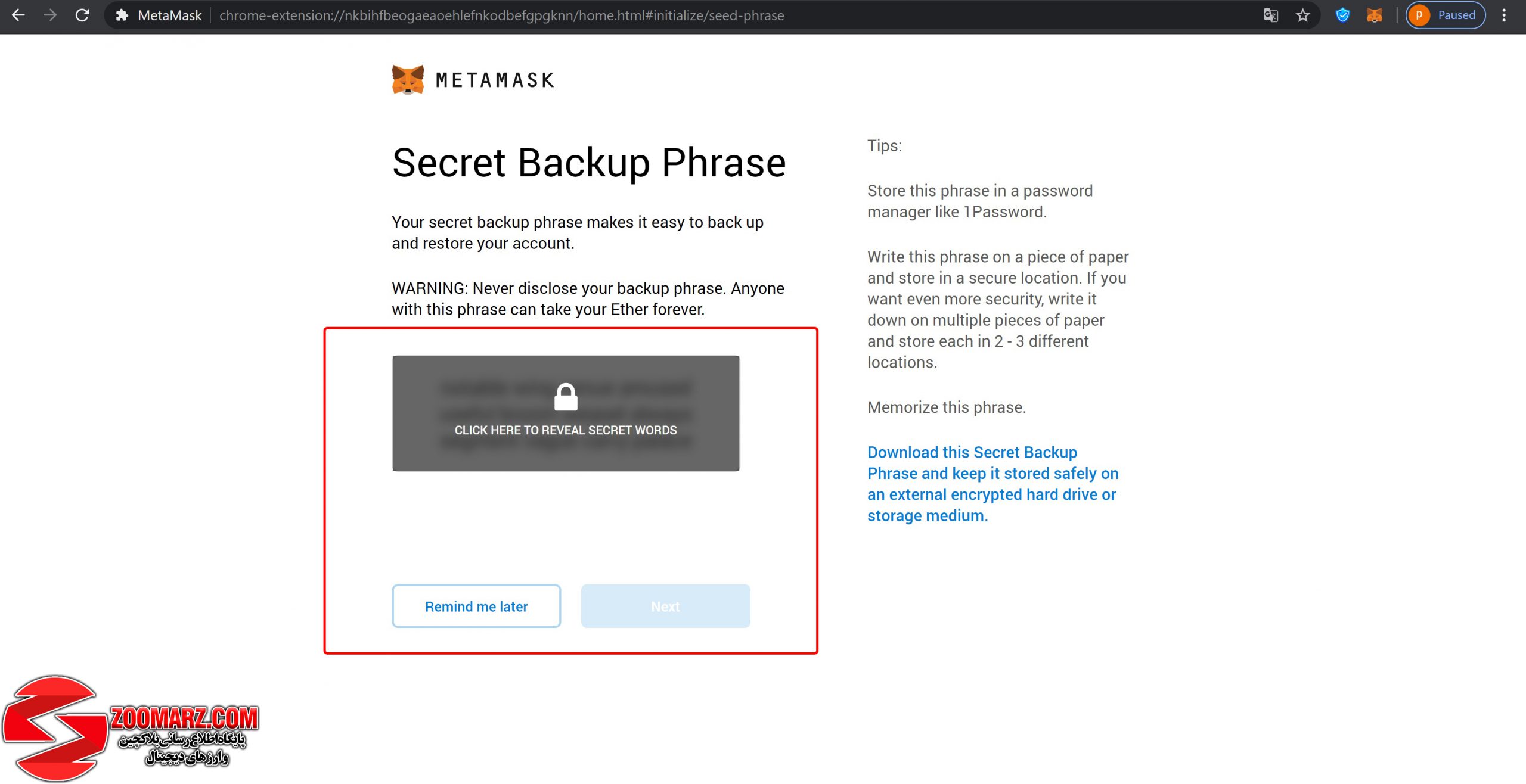The width and height of the screenshot is (1526, 784).
Task: Reload the MetaMask page
Action: 82,15
